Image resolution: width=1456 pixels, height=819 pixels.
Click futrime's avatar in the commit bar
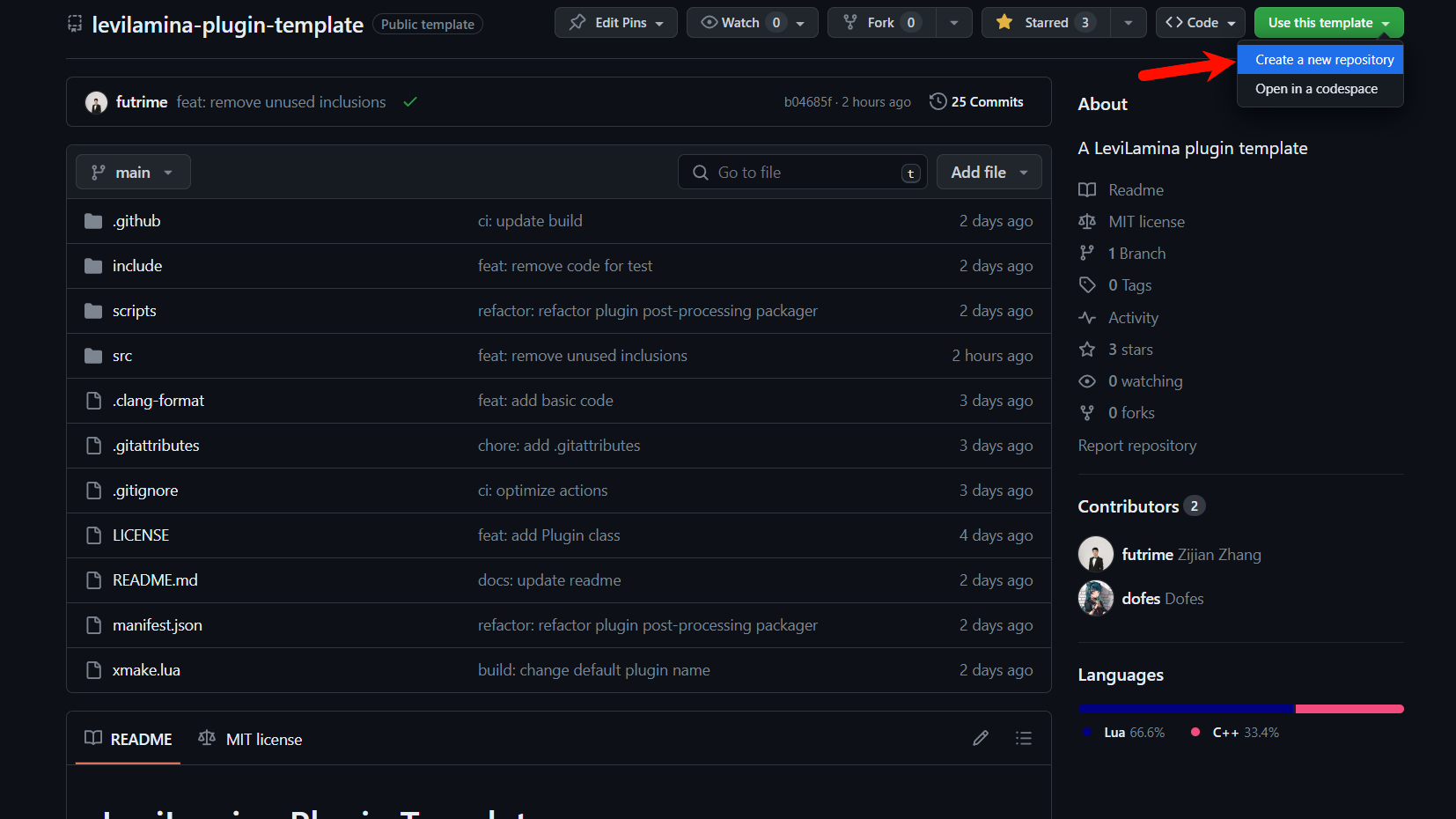point(97,102)
